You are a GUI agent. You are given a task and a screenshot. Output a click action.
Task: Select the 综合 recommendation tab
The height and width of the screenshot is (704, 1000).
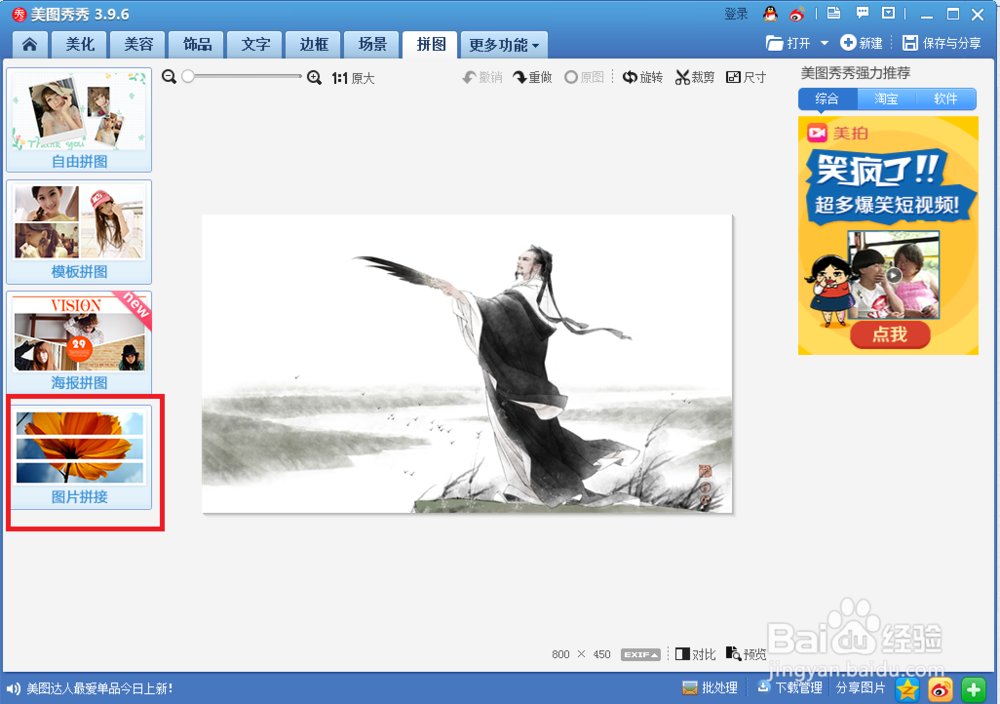pos(827,99)
